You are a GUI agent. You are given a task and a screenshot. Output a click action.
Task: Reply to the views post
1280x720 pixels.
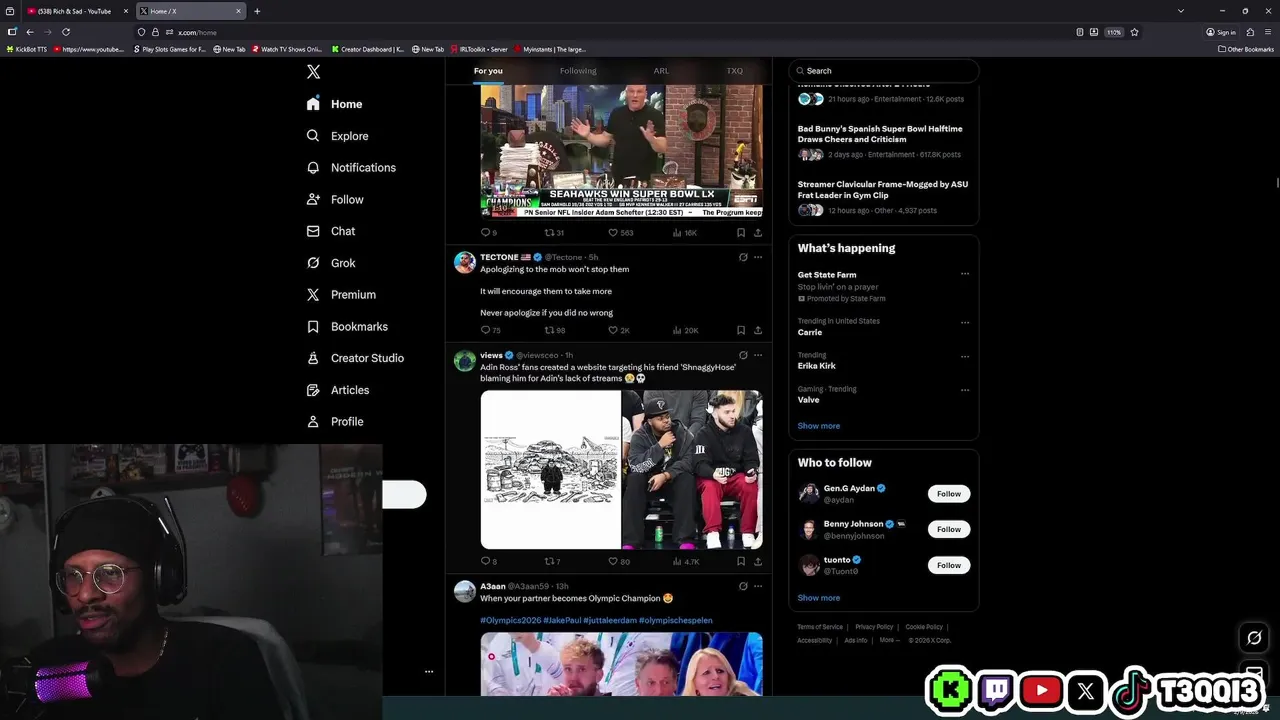click(x=489, y=562)
